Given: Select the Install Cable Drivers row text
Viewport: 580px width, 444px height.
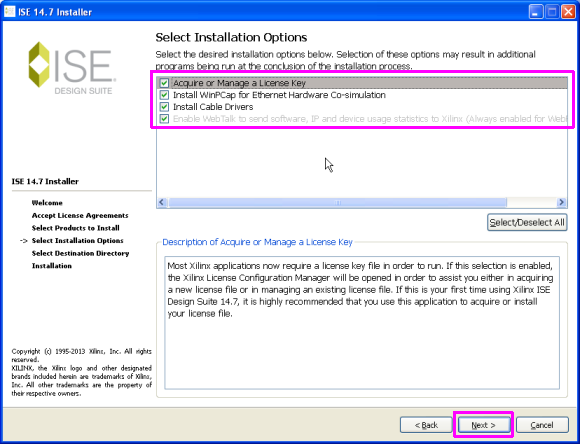Looking at the screenshot, I should tap(213, 107).
